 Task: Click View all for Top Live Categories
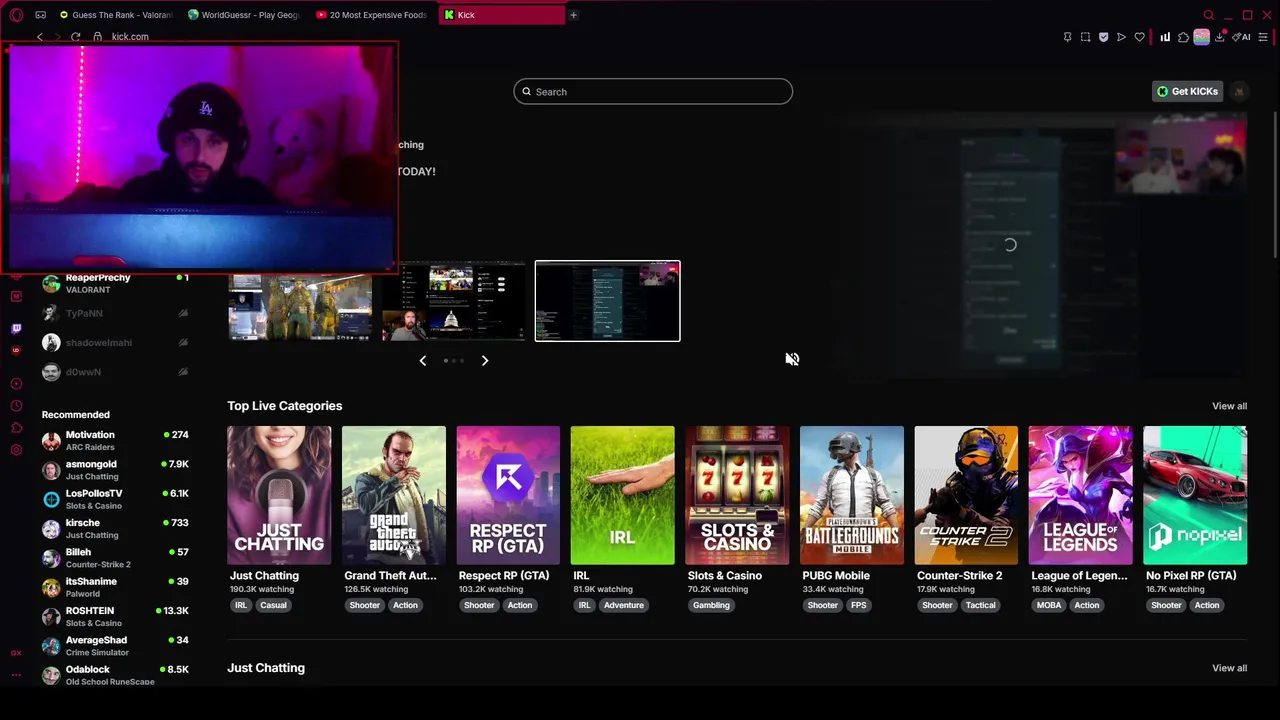point(1229,406)
